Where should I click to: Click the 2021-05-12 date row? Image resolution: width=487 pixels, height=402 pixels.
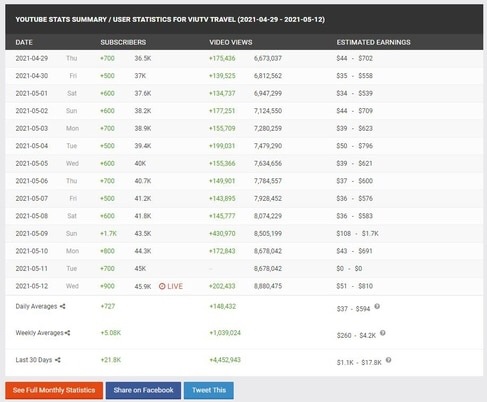(244, 286)
